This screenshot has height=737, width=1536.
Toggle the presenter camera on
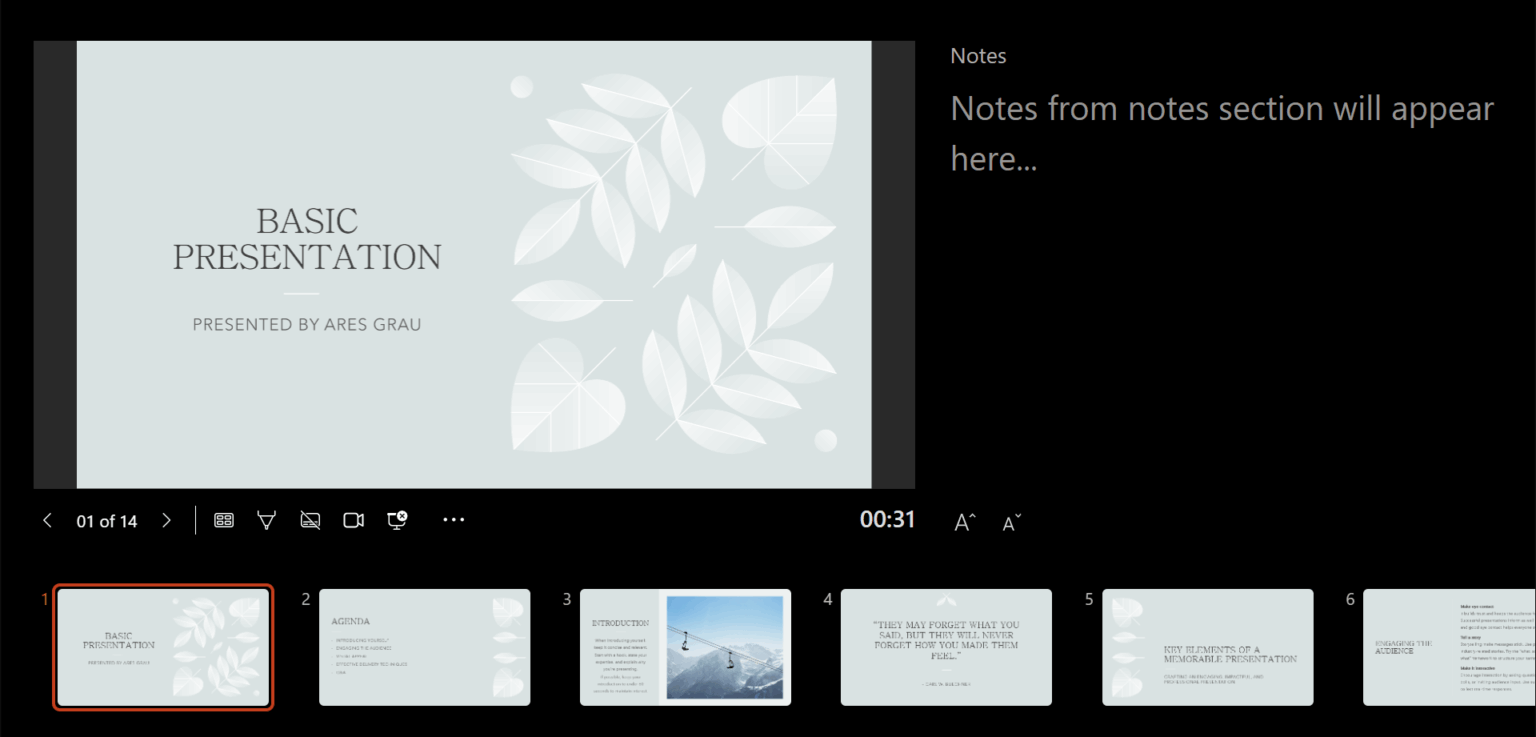point(353,520)
